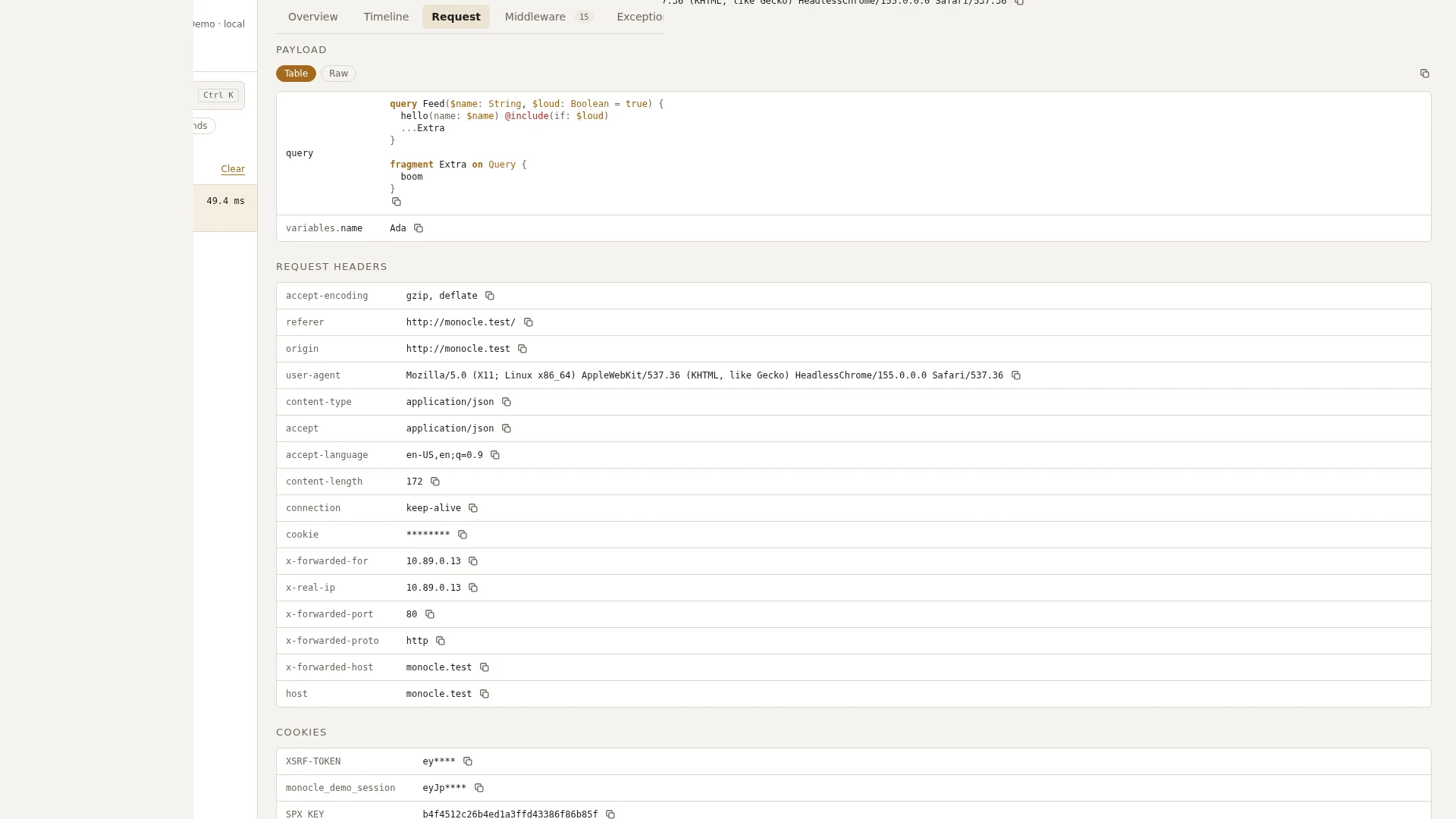1456x819 pixels.
Task: Copy the content-length value 172
Action: pyautogui.click(x=435, y=482)
